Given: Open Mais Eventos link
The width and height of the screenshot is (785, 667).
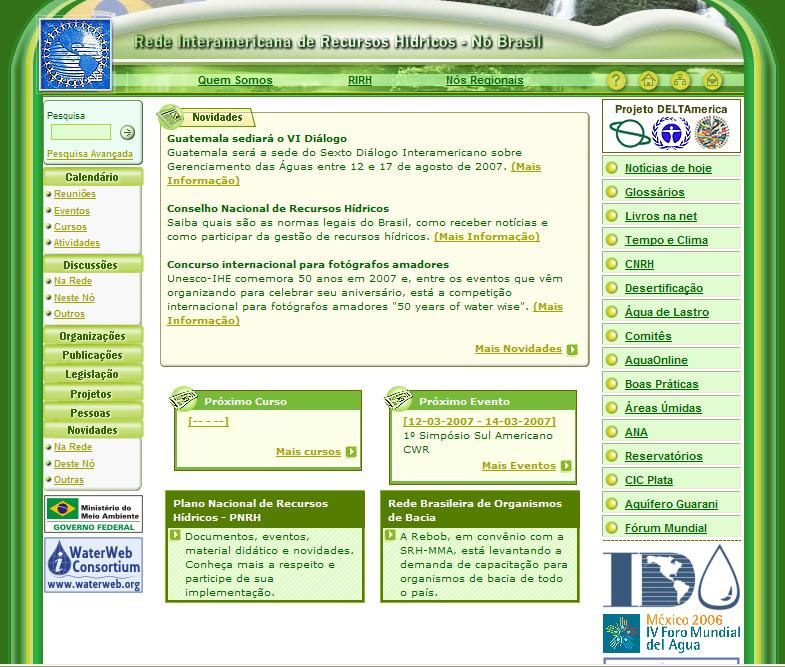Looking at the screenshot, I should (x=518, y=466).
